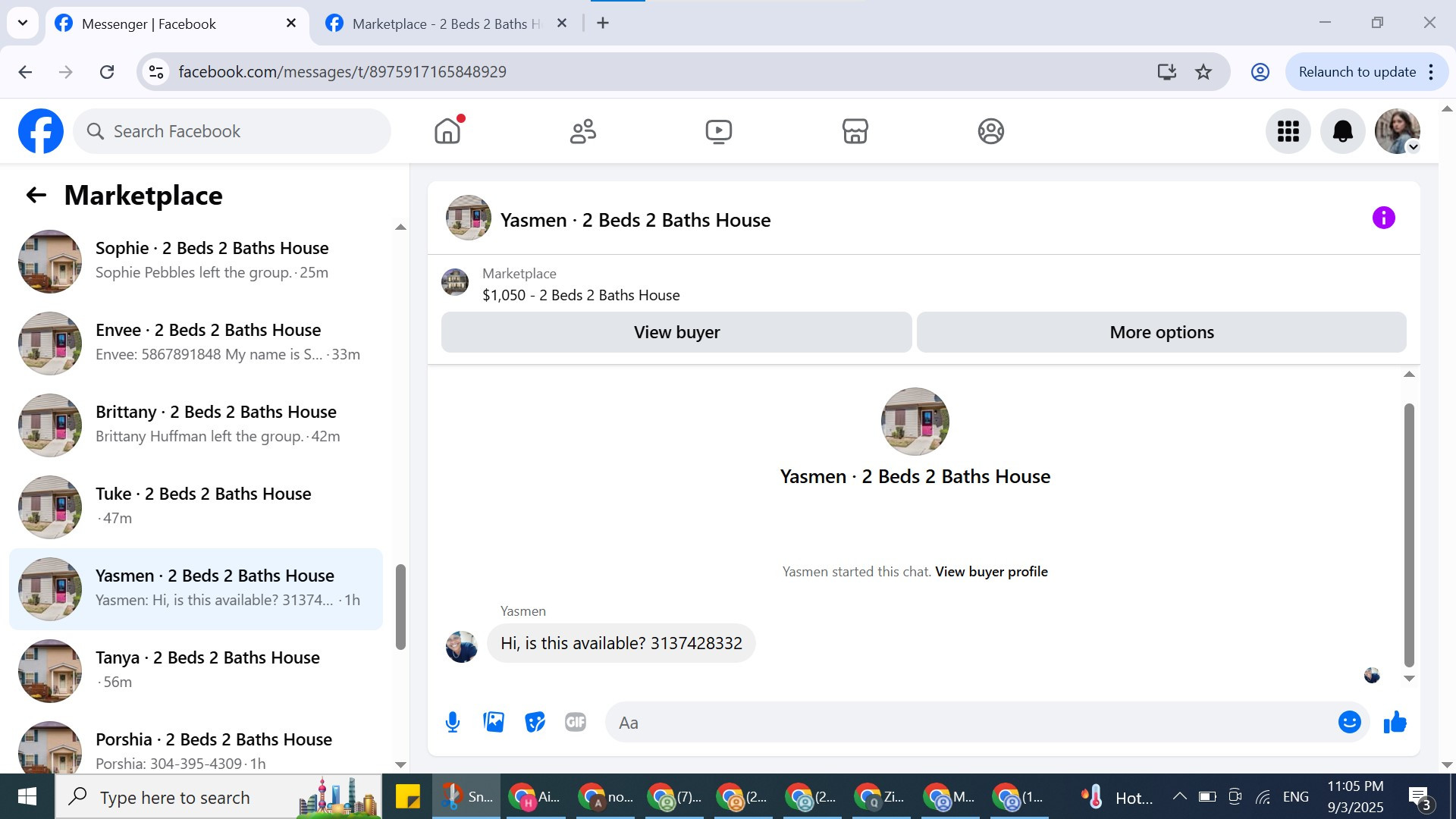The height and width of the screenshot is (819, 1456).
Task: Select Yasmen's conversation in the list
Action: point(196,588)
